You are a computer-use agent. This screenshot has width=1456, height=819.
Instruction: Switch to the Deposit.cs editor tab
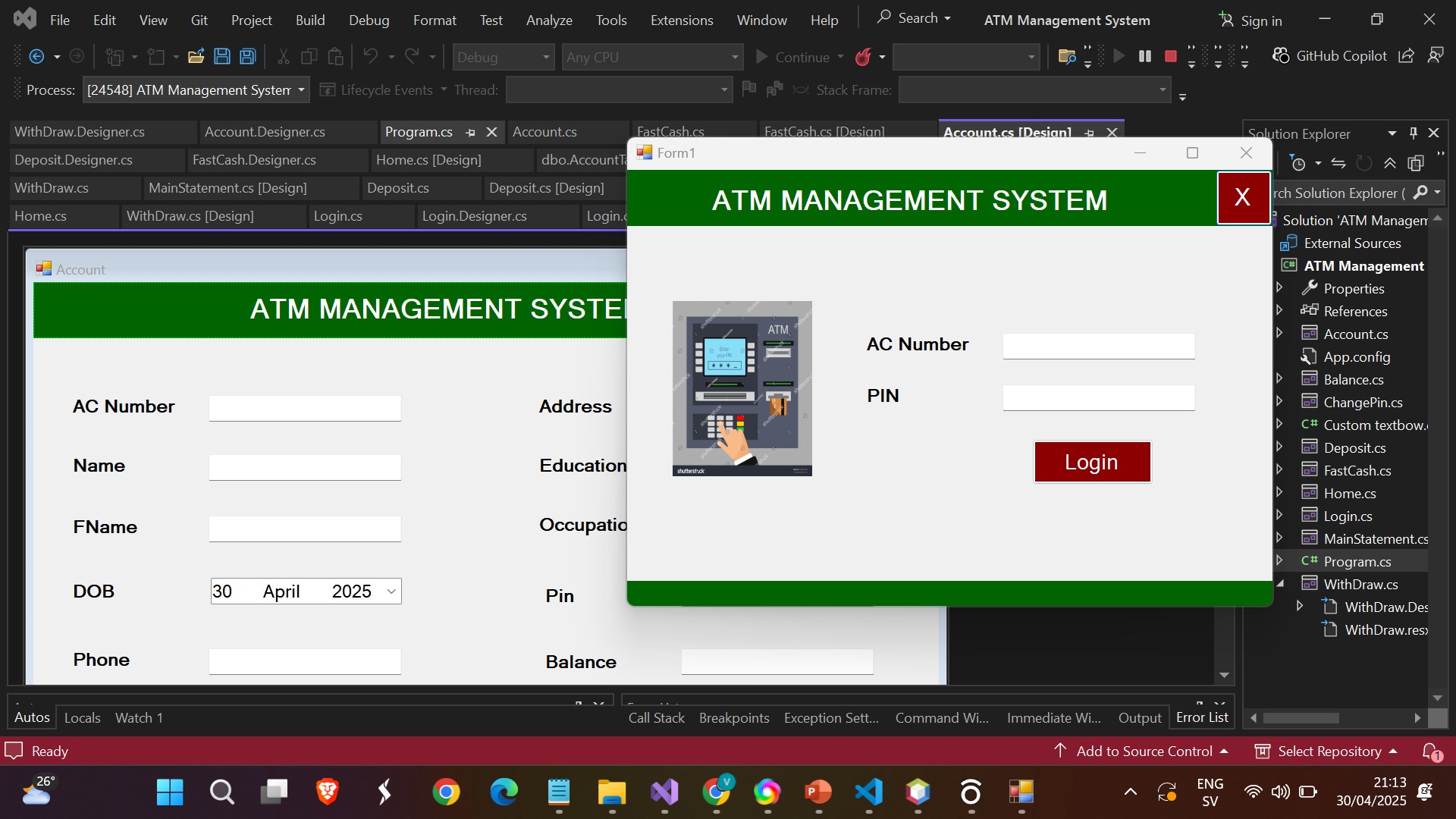(400, 188)
